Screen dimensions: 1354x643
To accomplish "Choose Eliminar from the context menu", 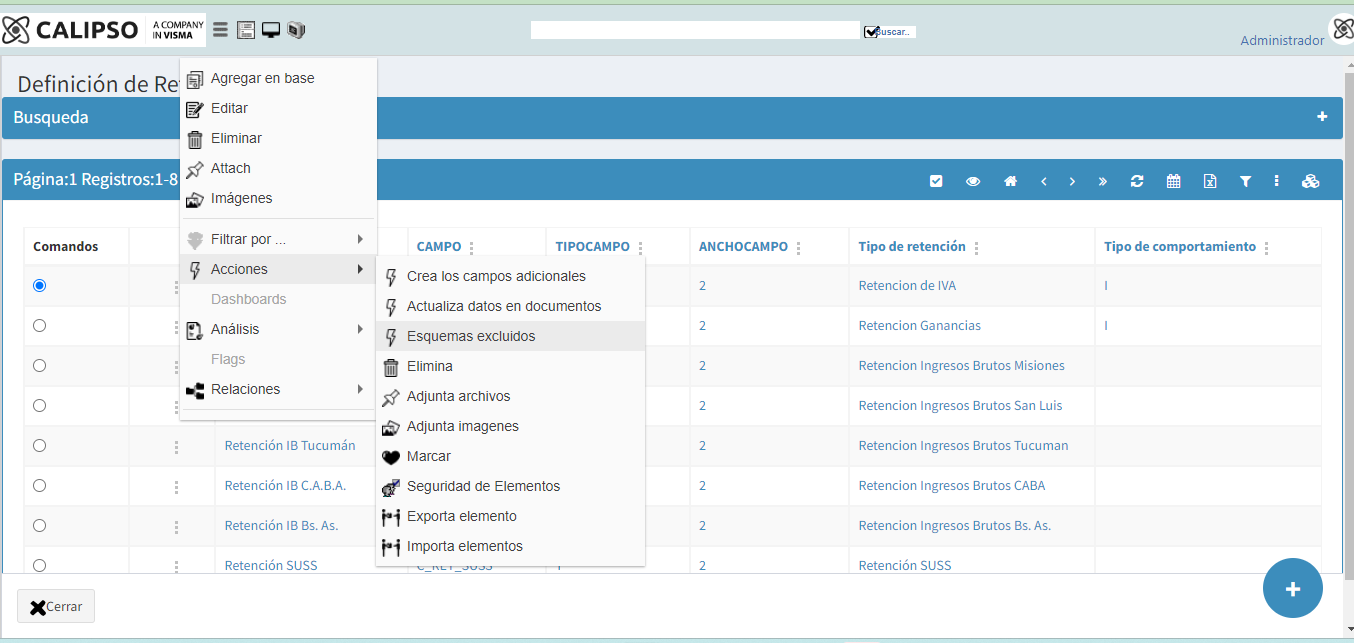I will [x=278, y=138].
